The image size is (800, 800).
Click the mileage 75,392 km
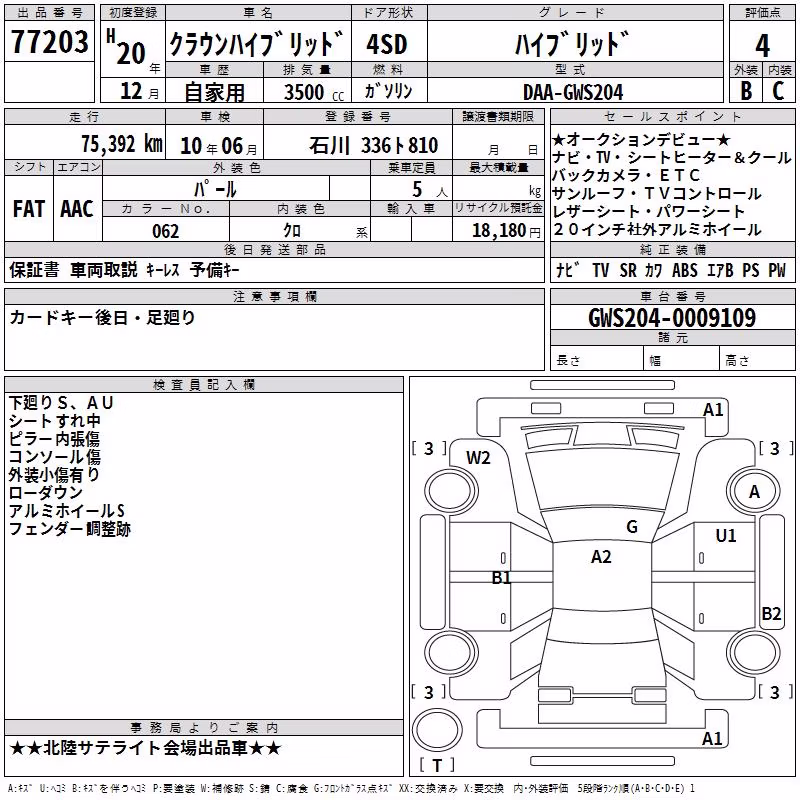click(x=122, y=144)
